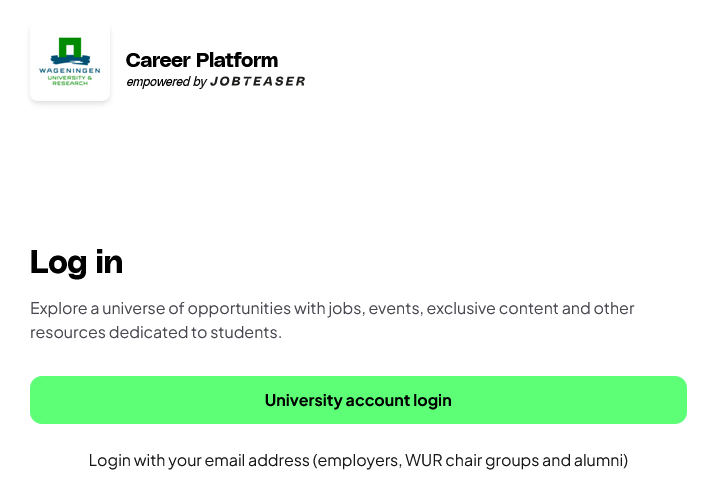Click the green building emblem in the logo
Image resolution: width=712 pixels, height=487 pixels.
pos(70,48)
